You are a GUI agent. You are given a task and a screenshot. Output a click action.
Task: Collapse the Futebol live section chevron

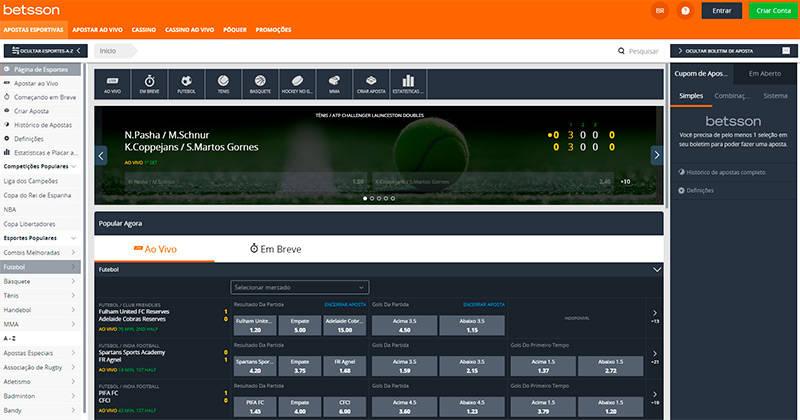pyautogui.click(x=657, y=269)
